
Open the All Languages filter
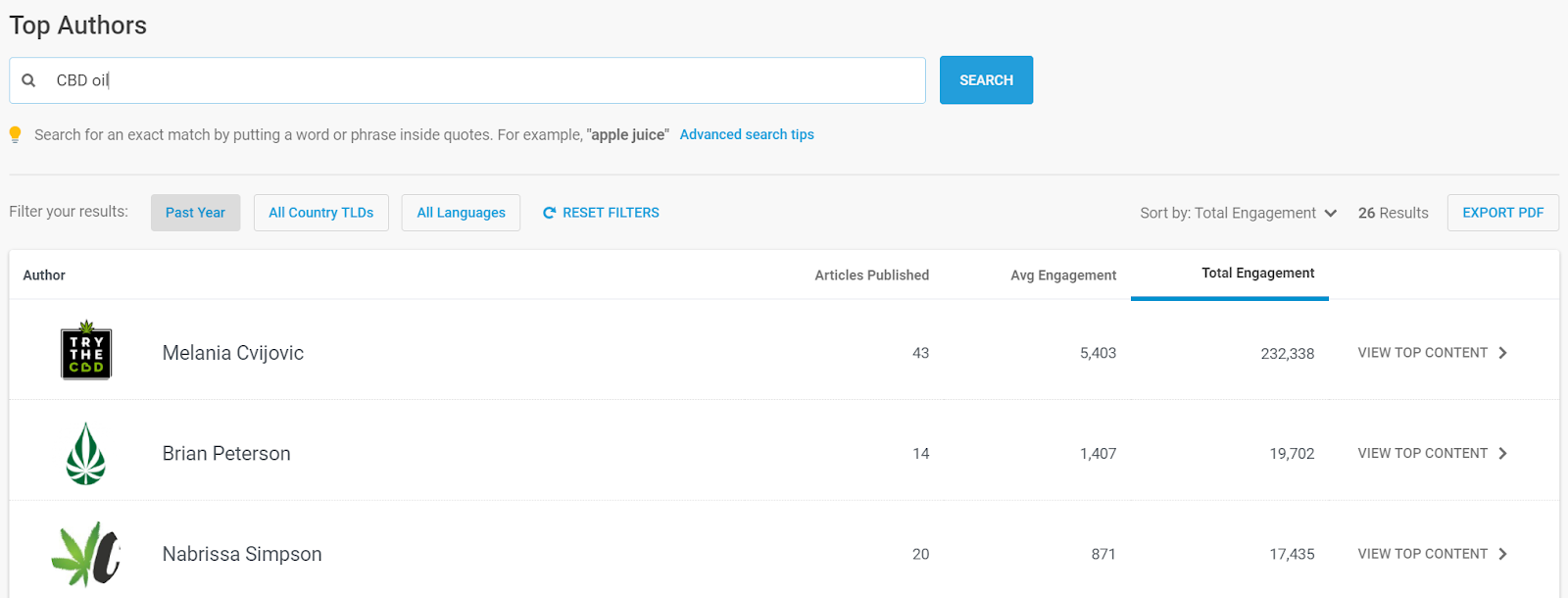tap(461, 213)
